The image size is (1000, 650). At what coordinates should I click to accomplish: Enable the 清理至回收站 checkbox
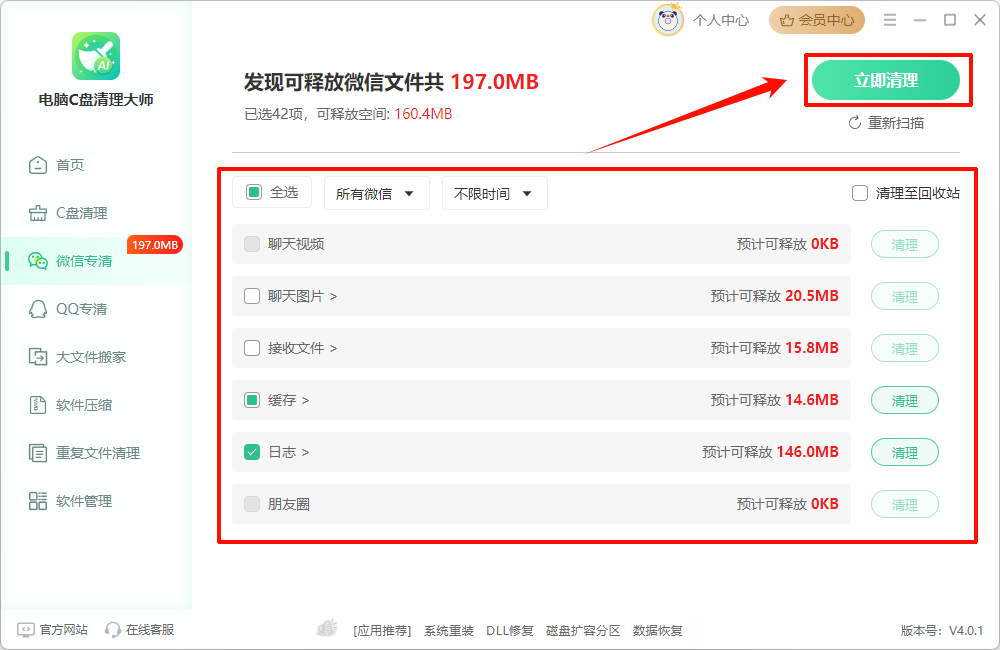pos(860,193)
